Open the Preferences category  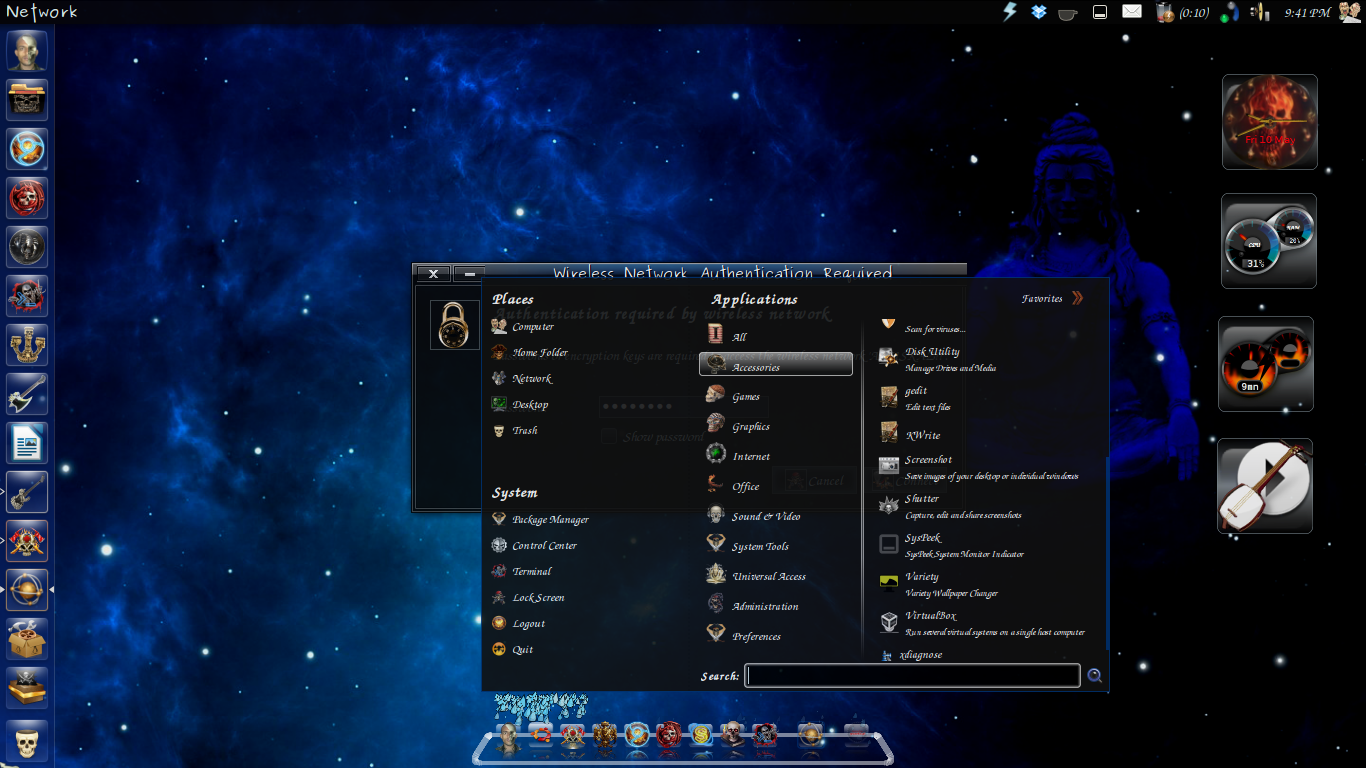776,635
